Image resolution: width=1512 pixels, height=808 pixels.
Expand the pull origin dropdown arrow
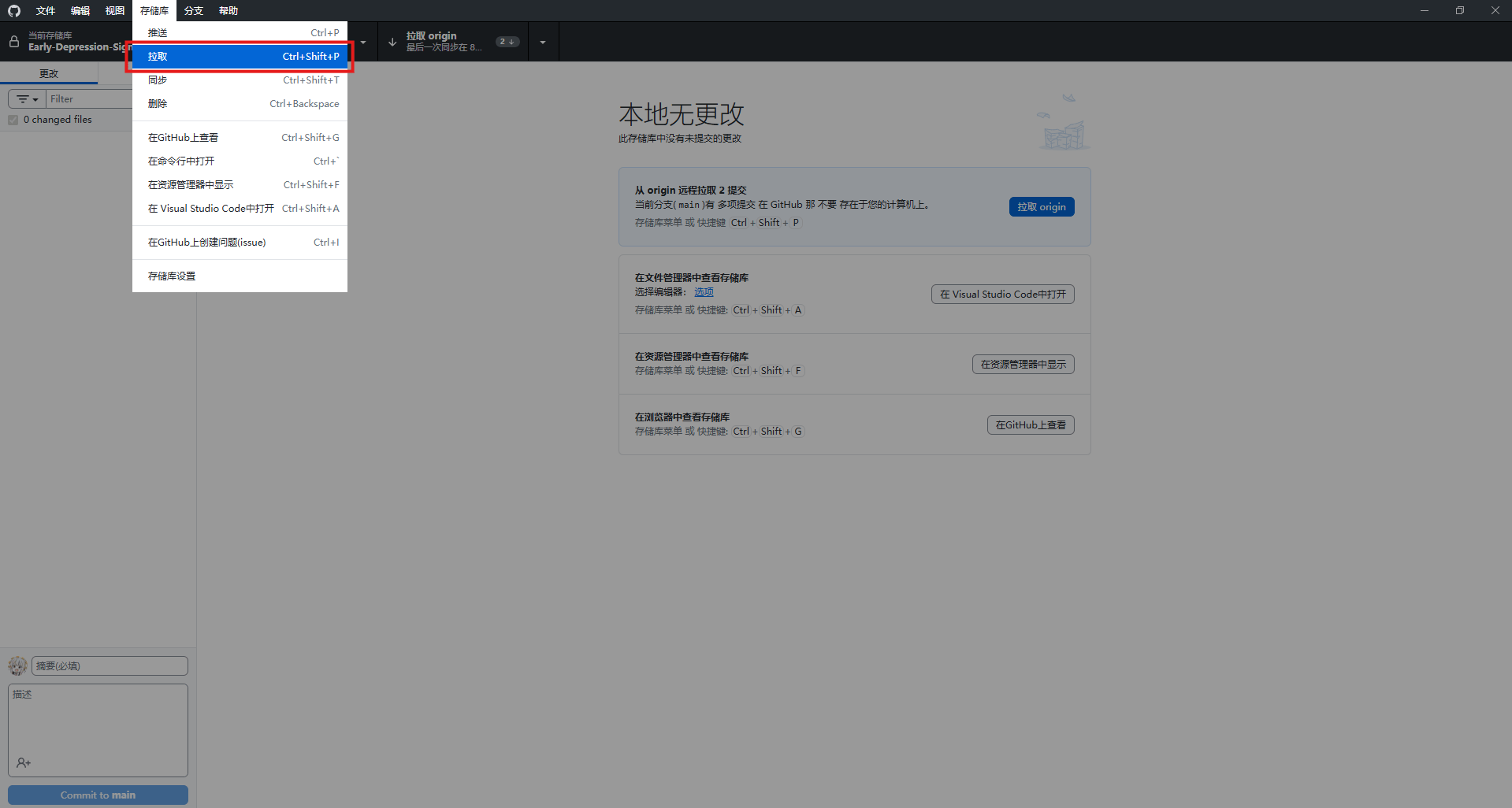pyautogui.click(x=542, y=42)
